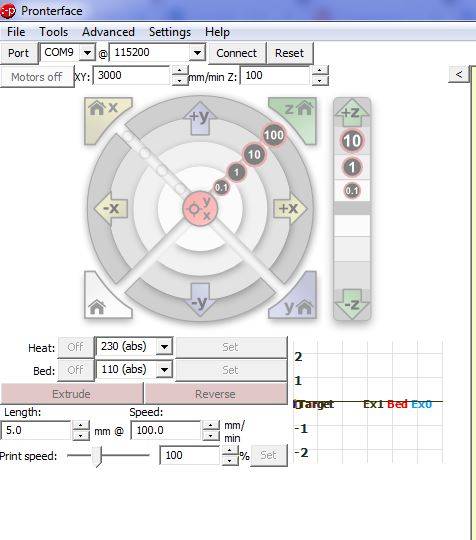This screenshot has width=476, height=540.
Task: Click the Print speed slider handle
Action: (99, 456)
